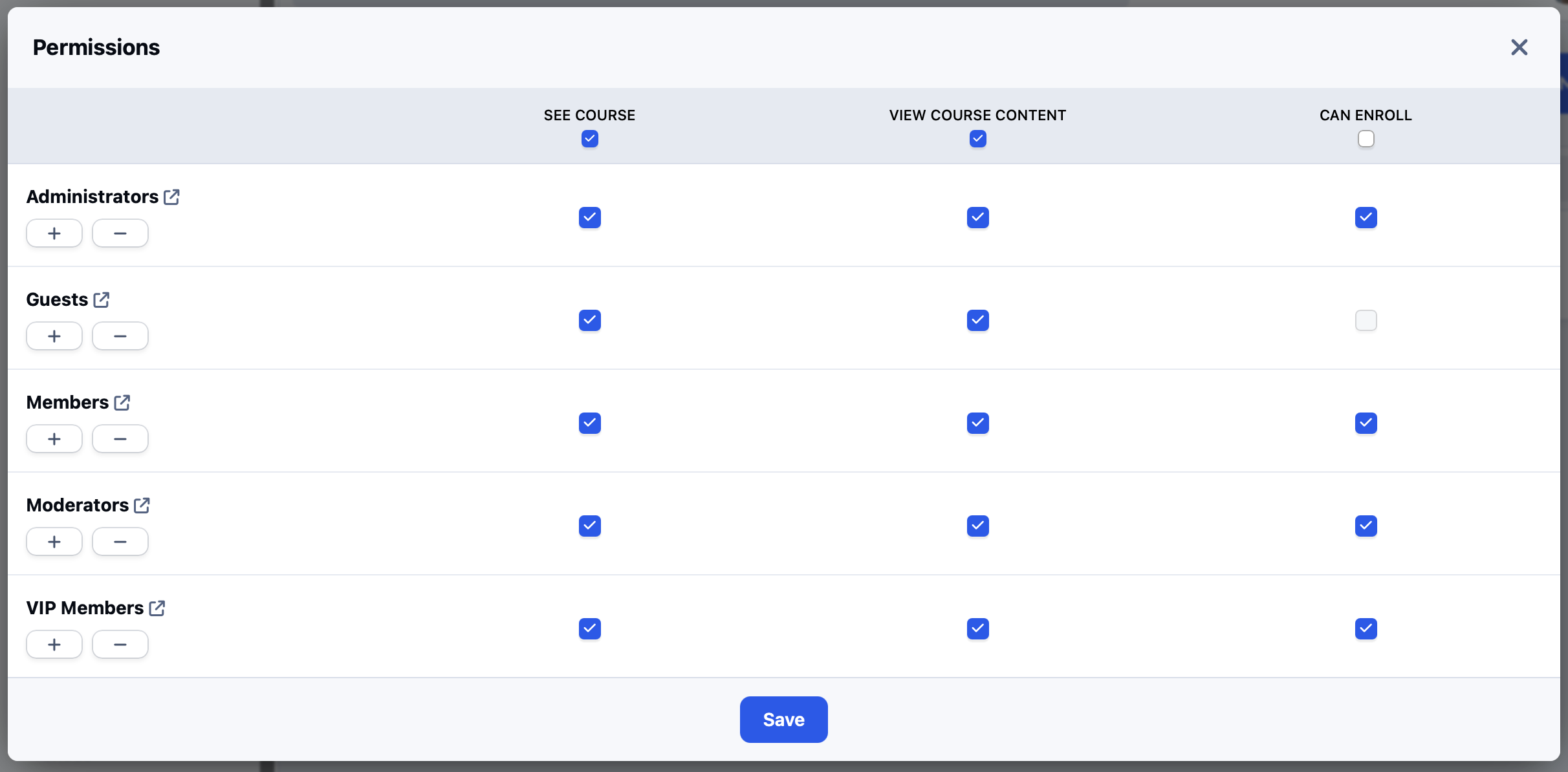Uncheck View Course Content for Moderators
The width and height of the screenshot is (1568, 772).
(978, 526)
